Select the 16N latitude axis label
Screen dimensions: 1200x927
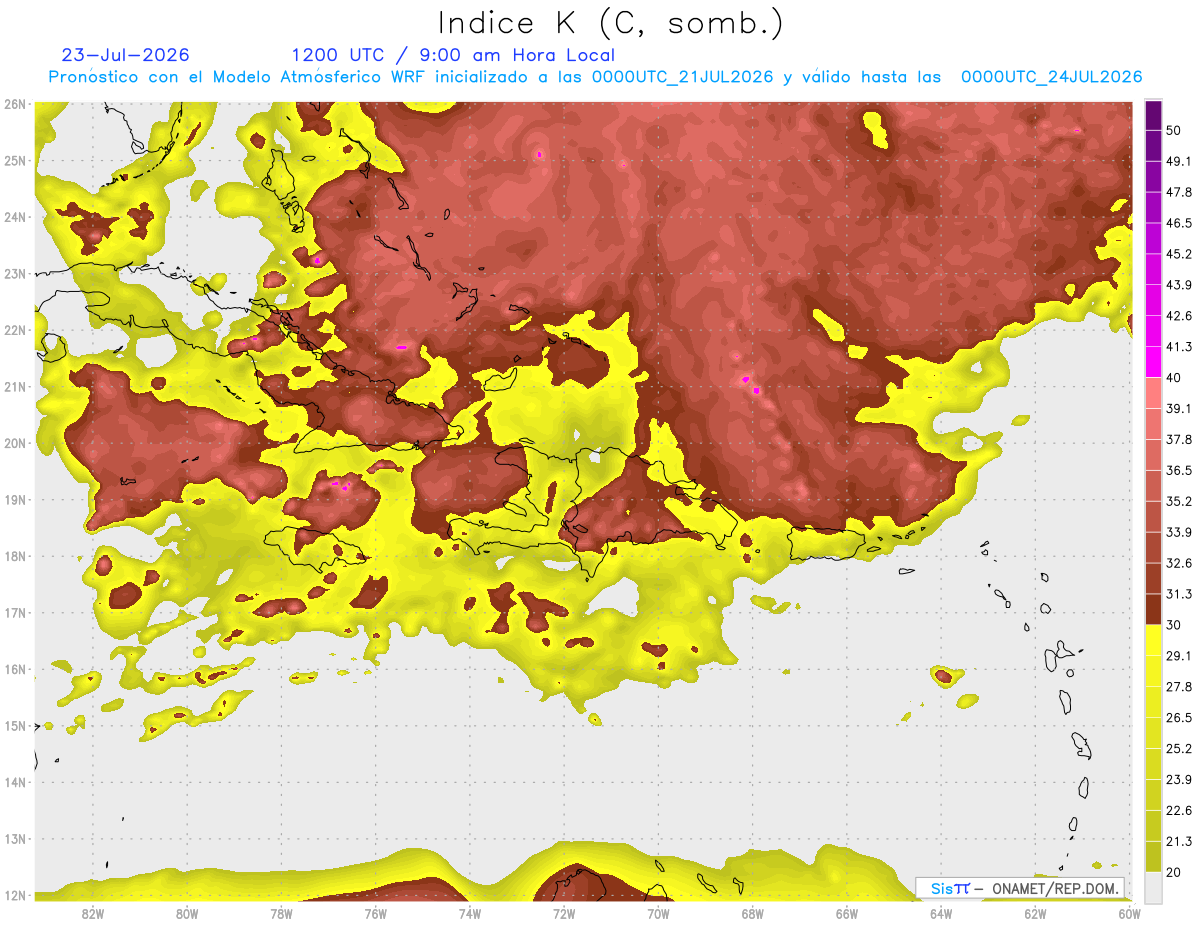point(15,669)
